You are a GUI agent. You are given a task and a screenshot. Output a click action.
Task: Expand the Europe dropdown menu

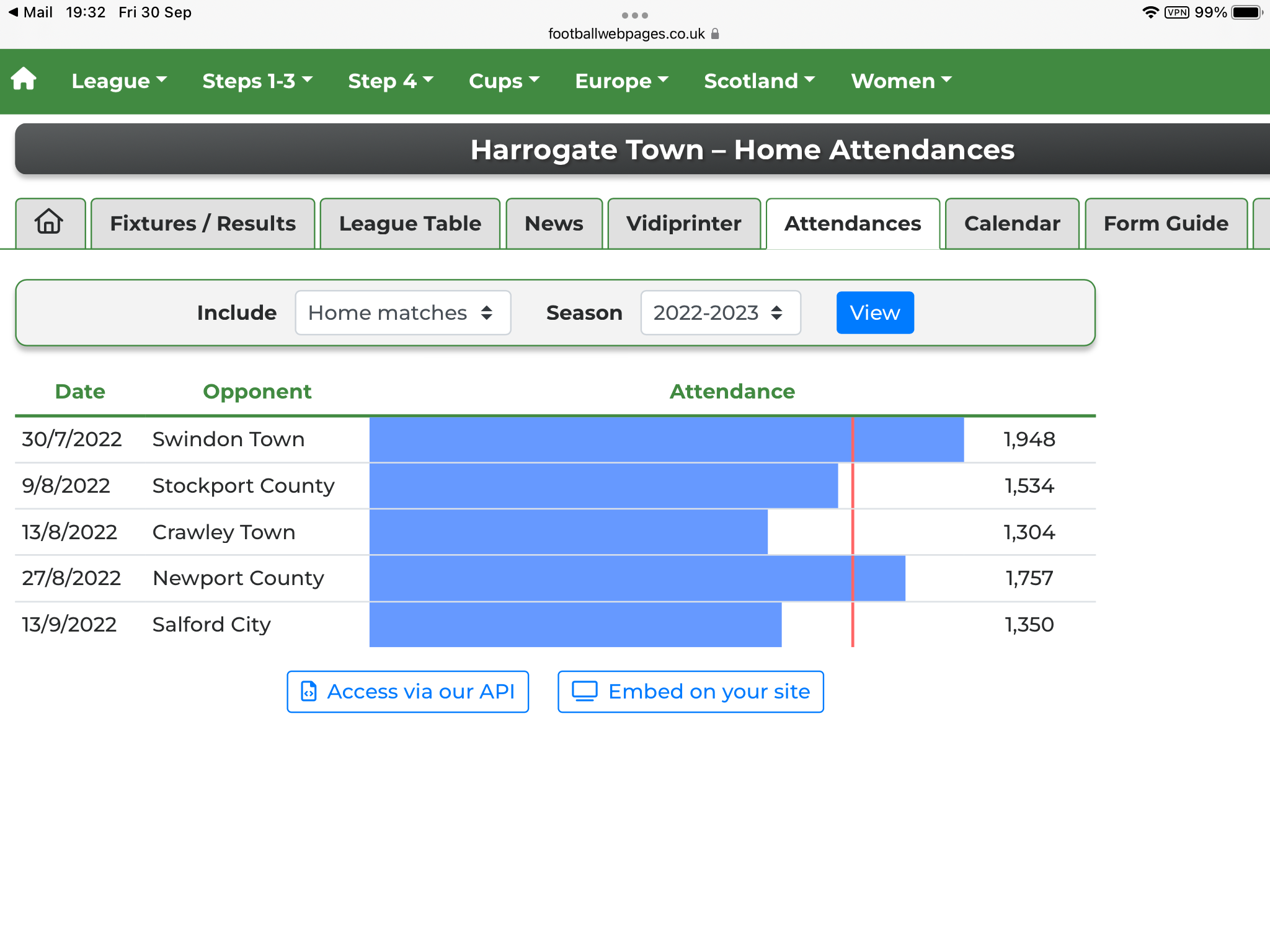622,81
